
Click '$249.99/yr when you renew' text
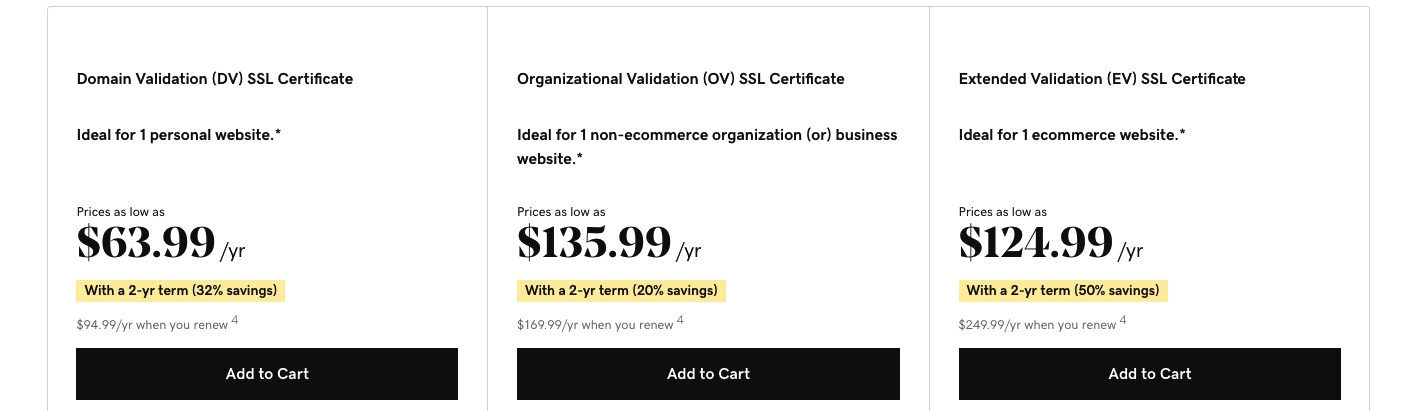coord(1037,325)
